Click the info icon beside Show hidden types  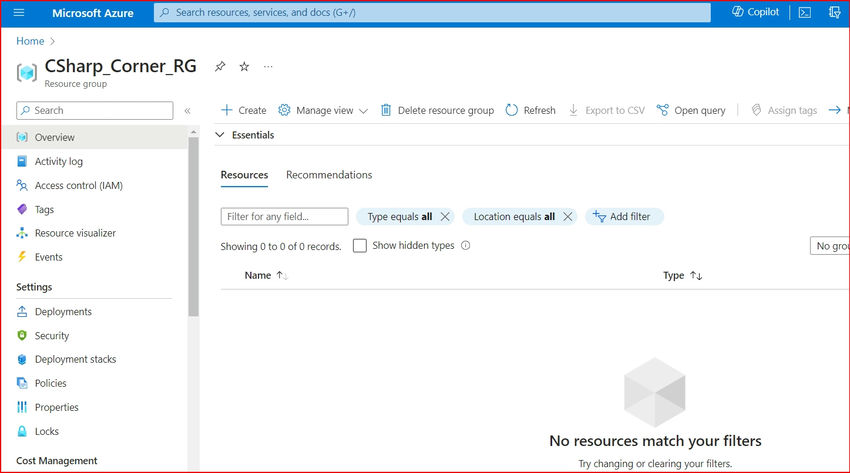click(465, 245)
